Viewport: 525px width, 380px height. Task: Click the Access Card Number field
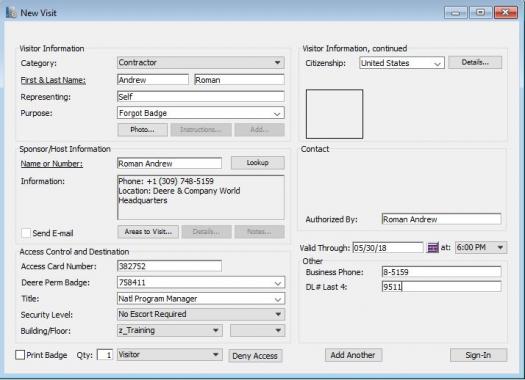[x=169, y=266]
